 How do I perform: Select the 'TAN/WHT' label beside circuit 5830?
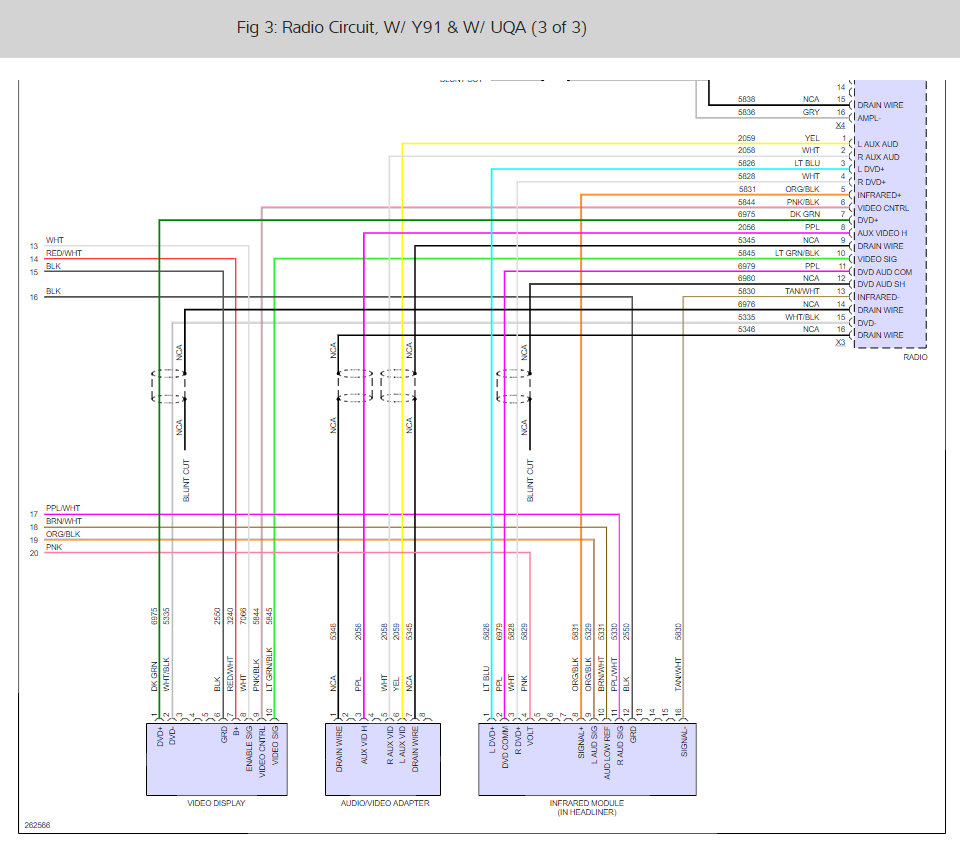pos(802,291)
